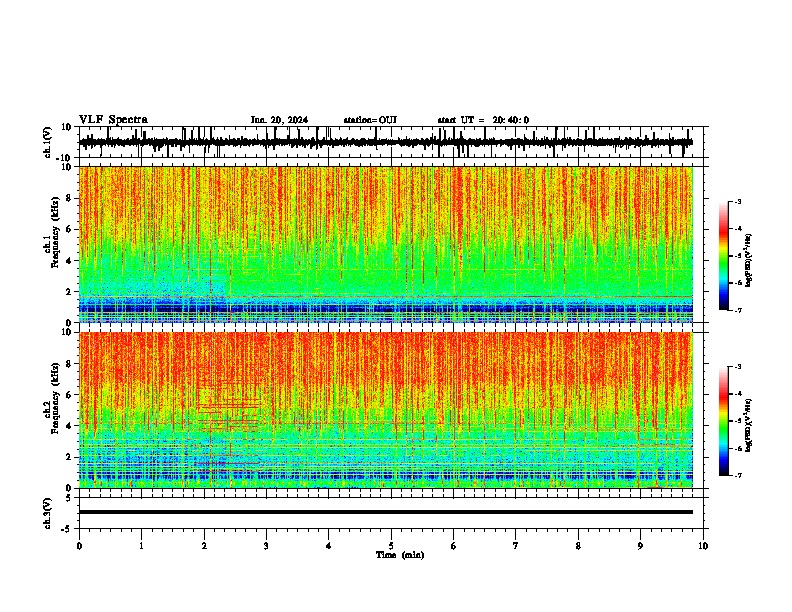Click the "10" kHz tick on ch.2 frequency axis
The width and height of the screenshot is (792, 612).
(67, 332)
